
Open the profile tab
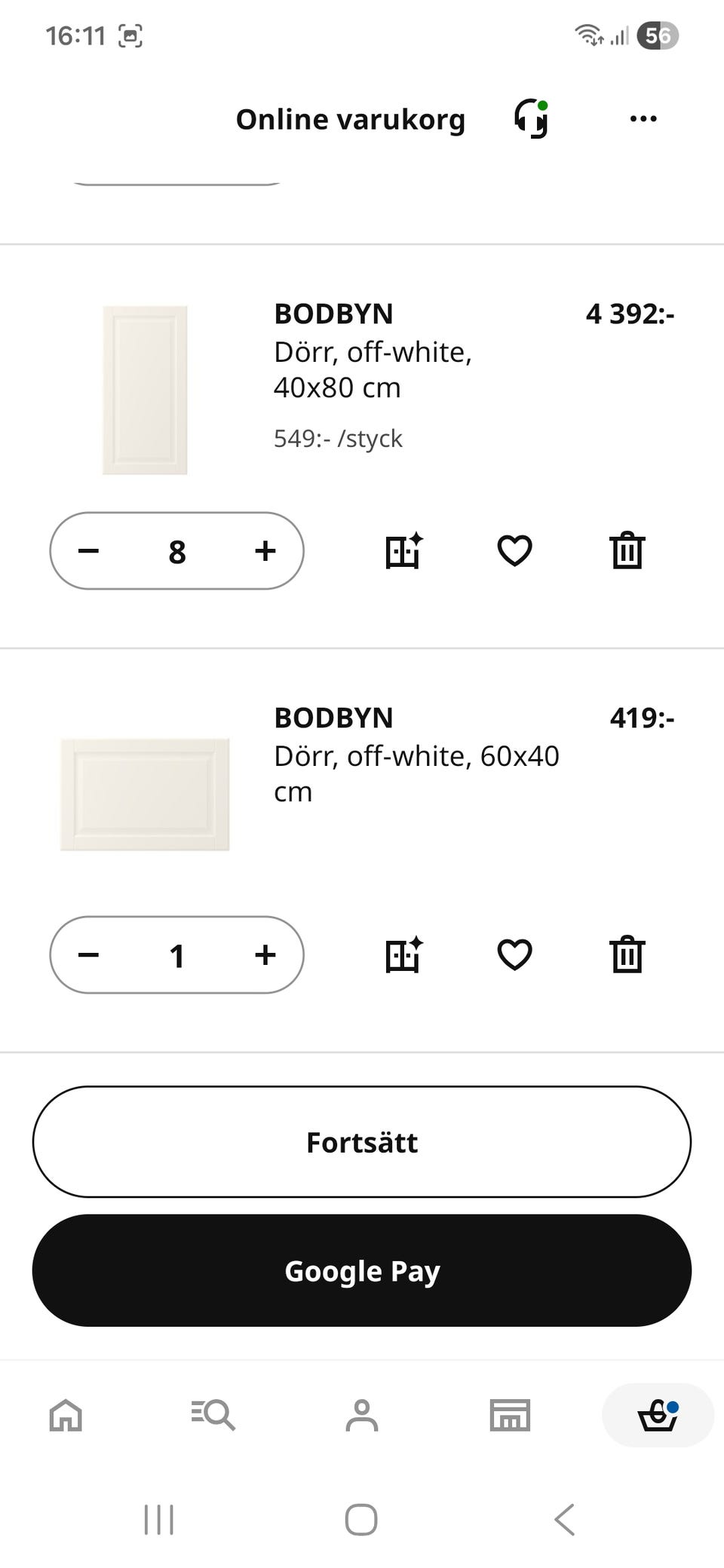click(x=362, y=1415)
